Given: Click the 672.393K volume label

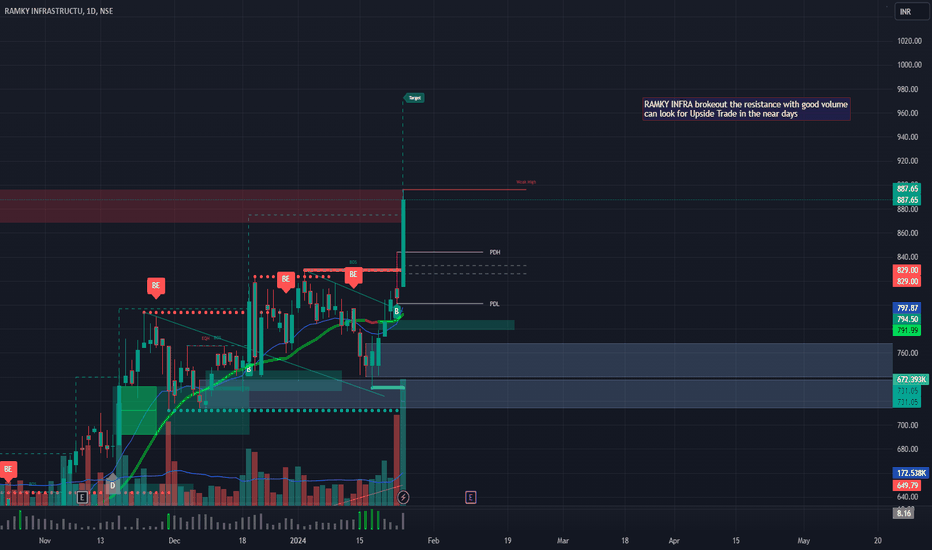Looking at the screenshot, I should [911, 379].
